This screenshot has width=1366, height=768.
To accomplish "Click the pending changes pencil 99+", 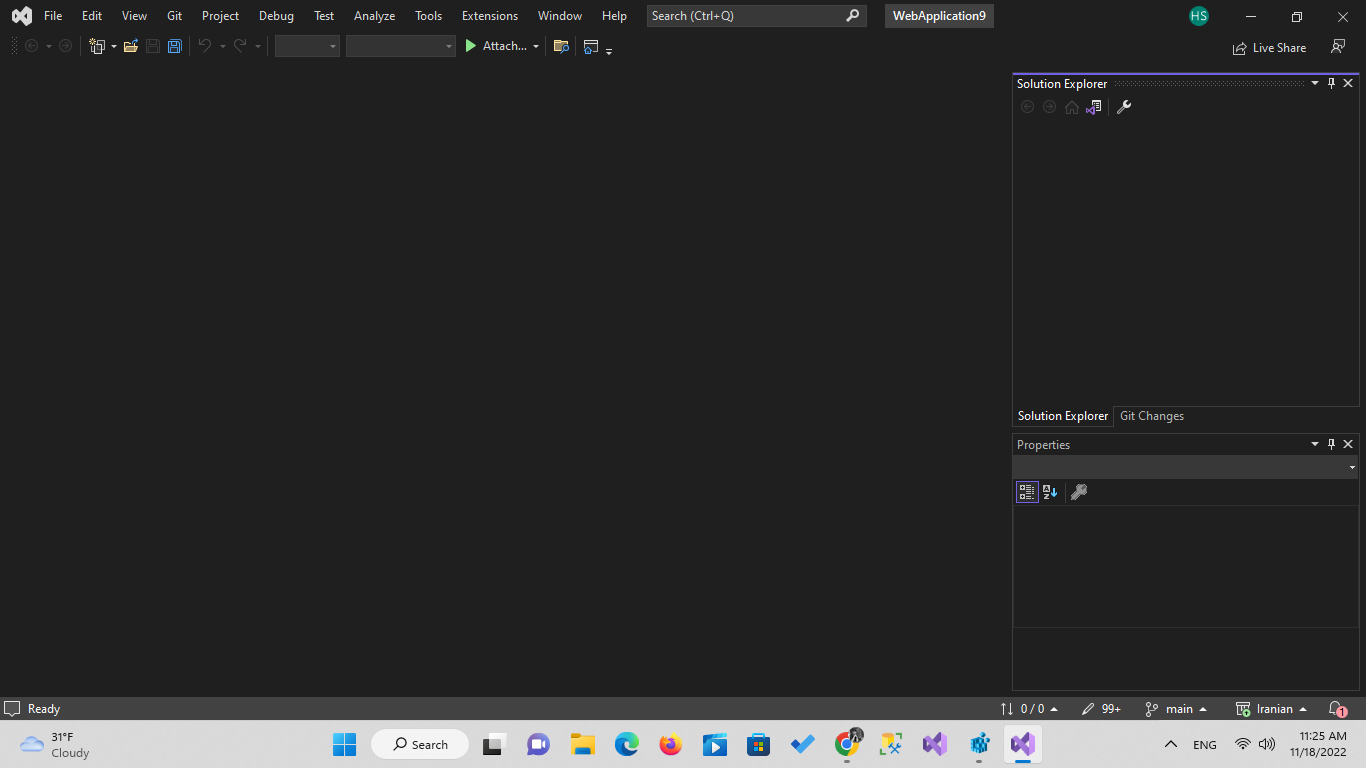I will coord(1101,708).
